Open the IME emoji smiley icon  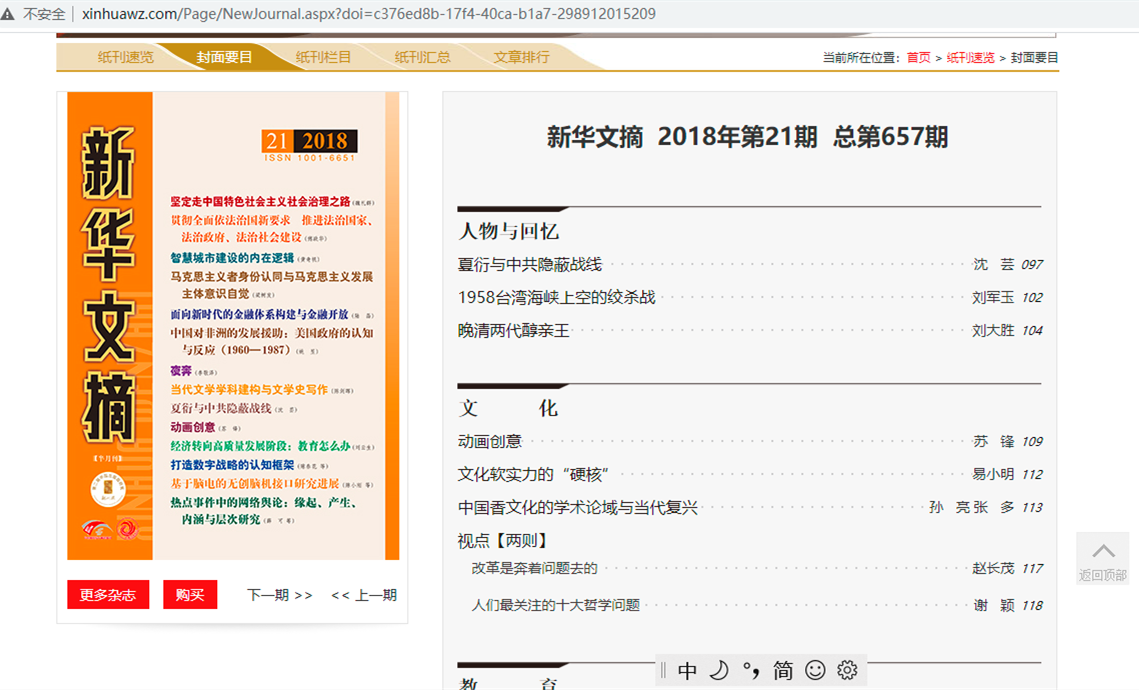[x=815, y=670]
